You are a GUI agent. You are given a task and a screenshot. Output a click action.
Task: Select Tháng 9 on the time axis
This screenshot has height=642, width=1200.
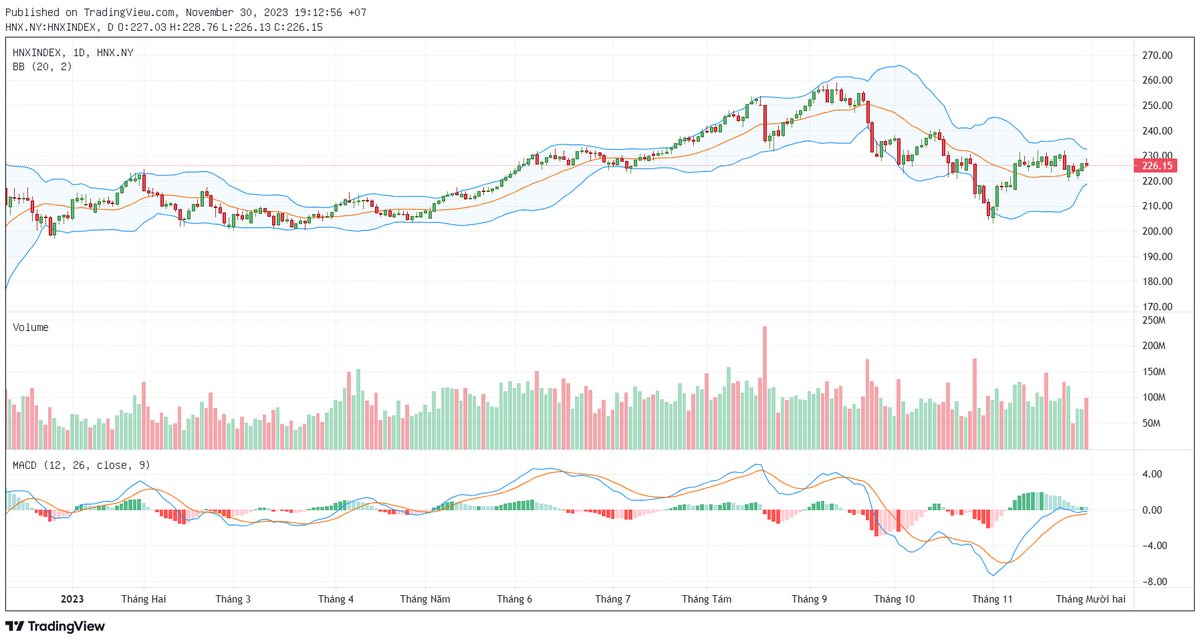[809, 599]
